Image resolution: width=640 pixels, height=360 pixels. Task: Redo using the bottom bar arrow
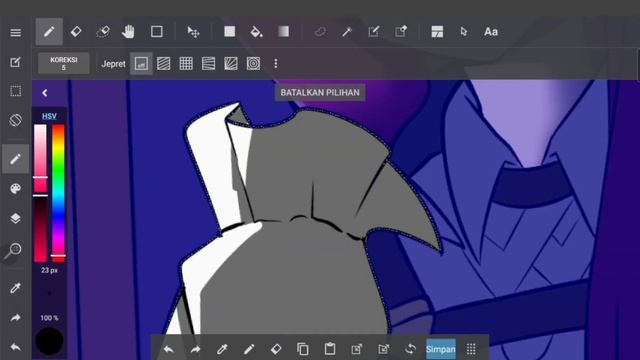(x=196, y=349)
